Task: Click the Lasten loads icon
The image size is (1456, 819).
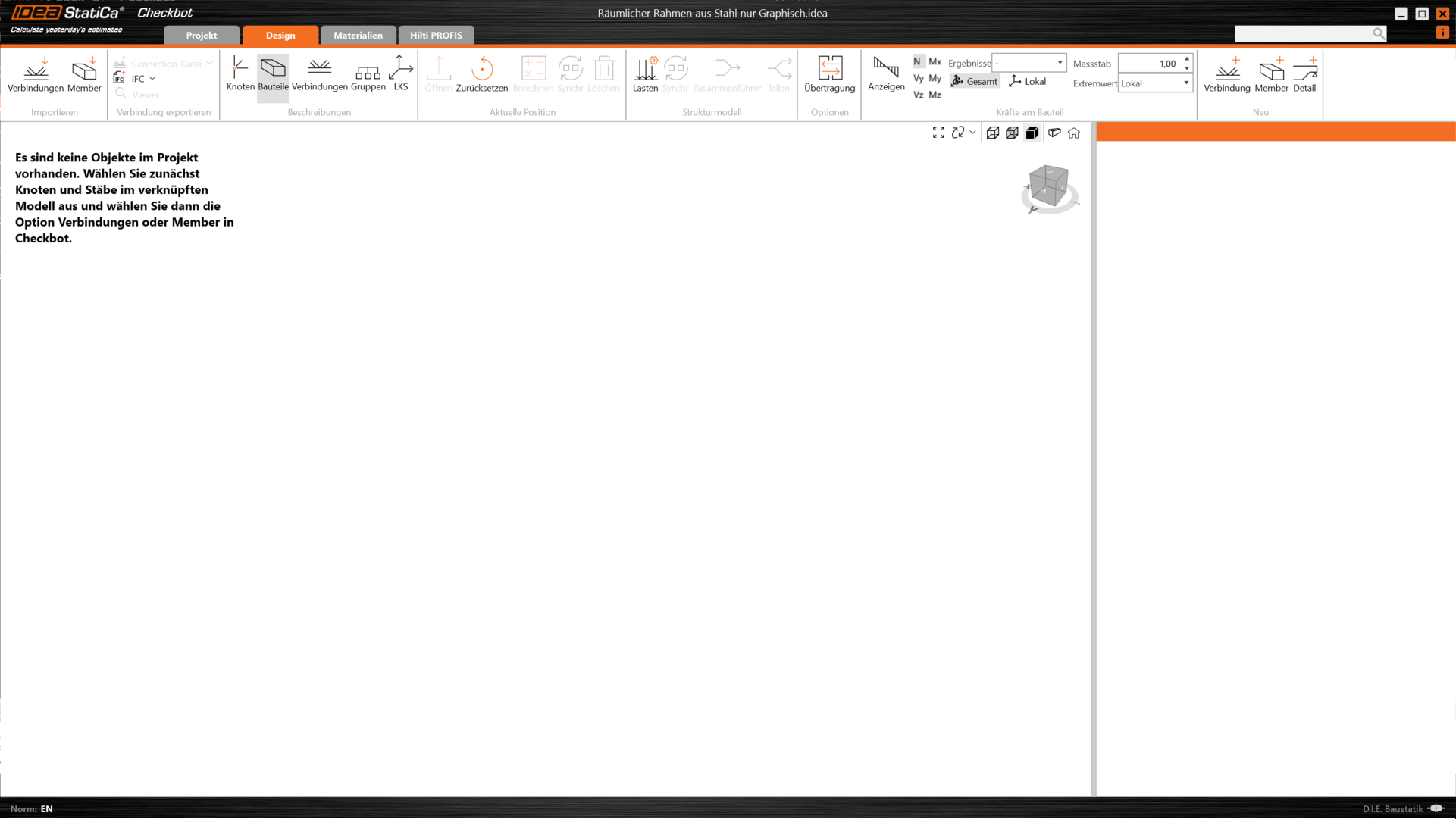Action: [x=646, y=74]
